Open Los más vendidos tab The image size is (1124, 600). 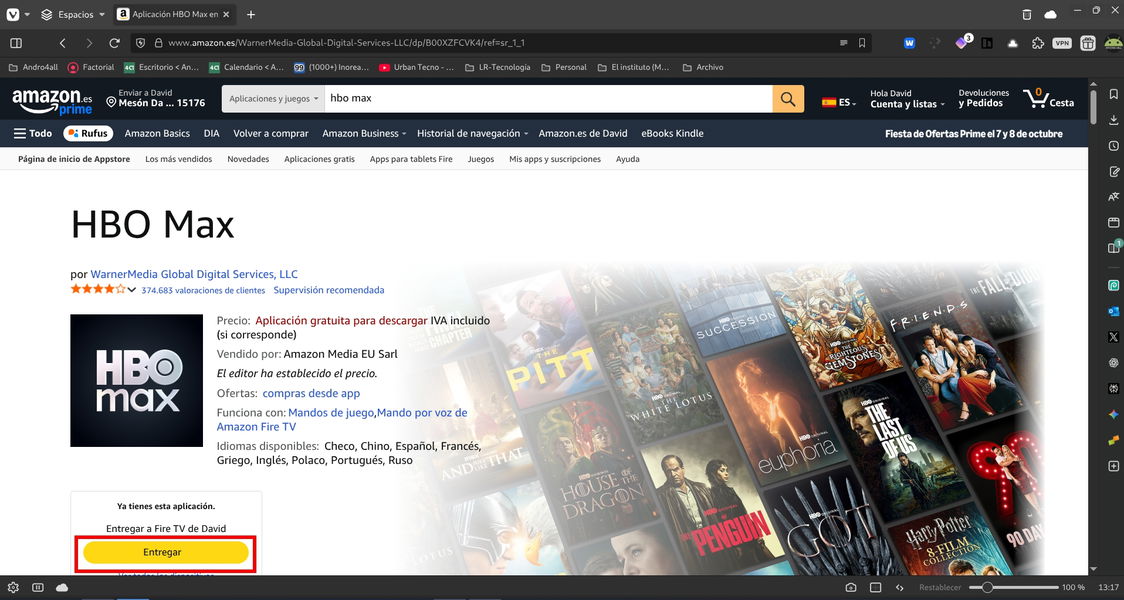point(178,159)
